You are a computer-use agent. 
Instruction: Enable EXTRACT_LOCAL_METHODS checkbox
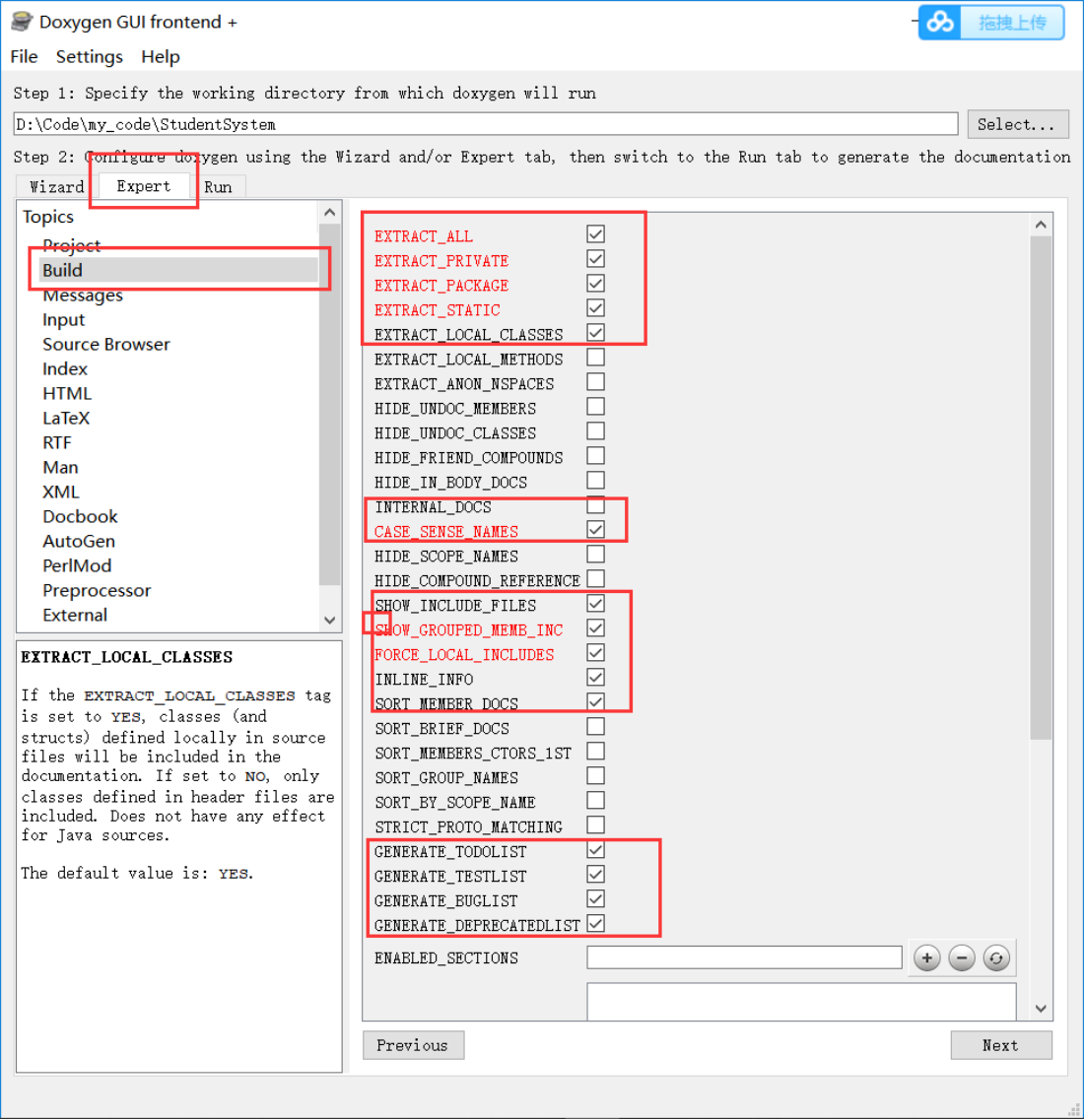point(595,357)
